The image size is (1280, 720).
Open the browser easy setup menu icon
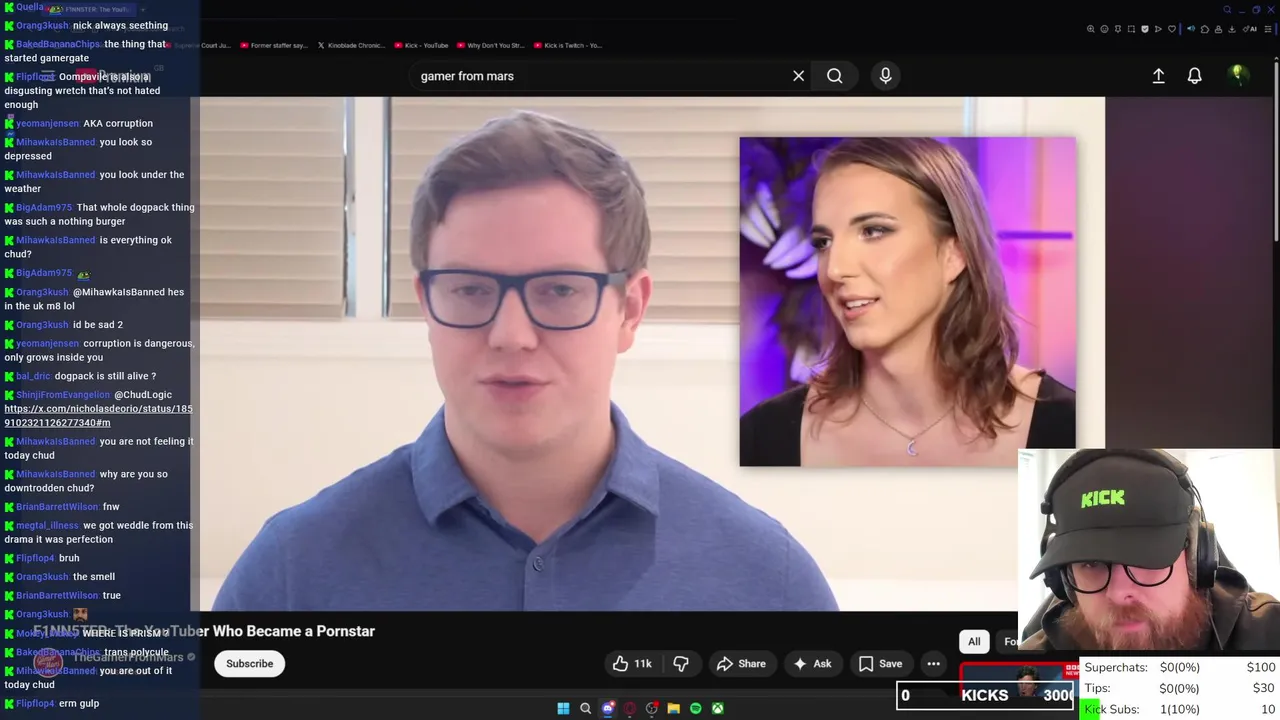(1267, 29)
